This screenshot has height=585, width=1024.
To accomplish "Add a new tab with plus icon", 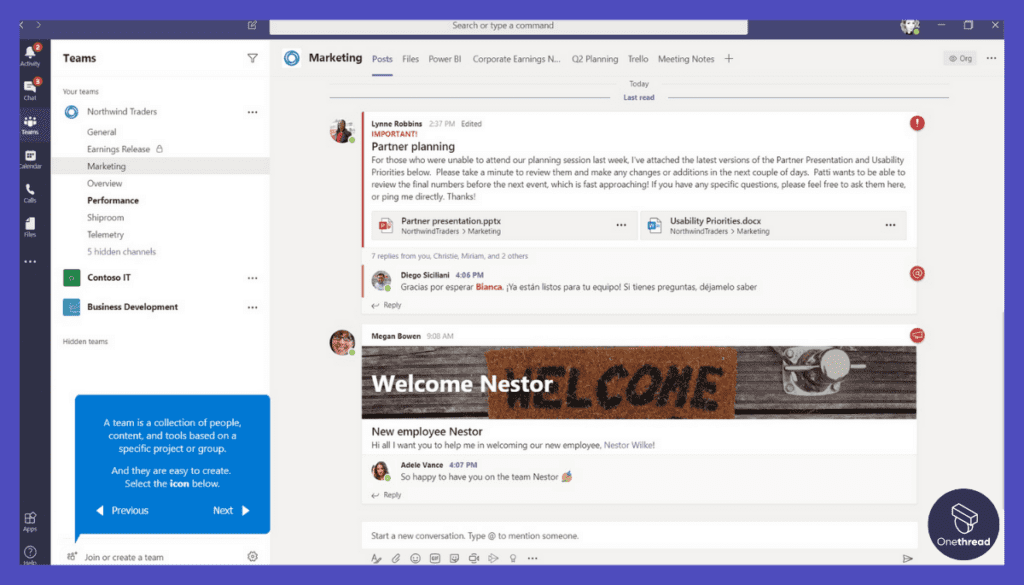I will click(x=729, y=59).
